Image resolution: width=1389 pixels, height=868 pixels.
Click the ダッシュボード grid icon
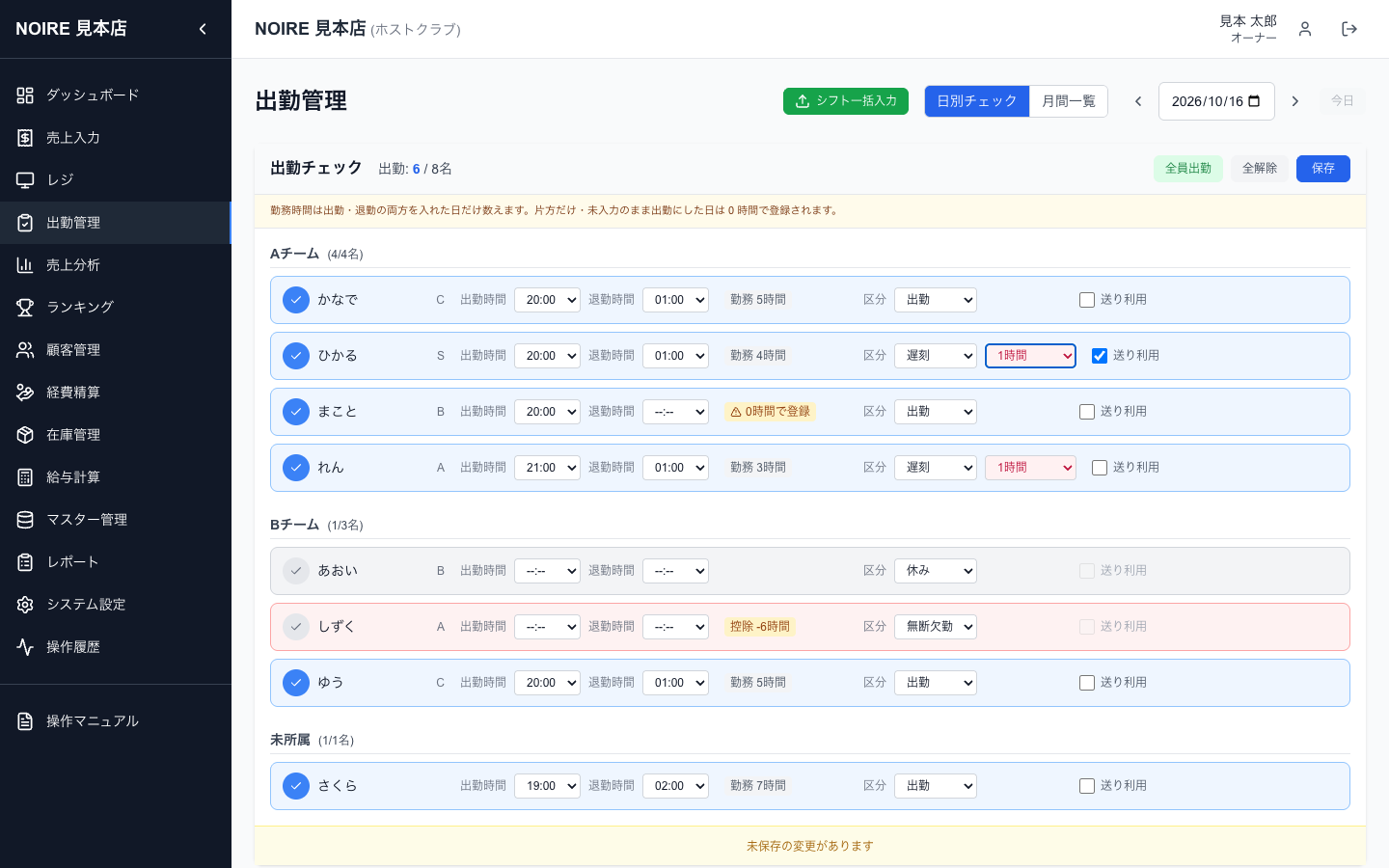pos(25,95)
